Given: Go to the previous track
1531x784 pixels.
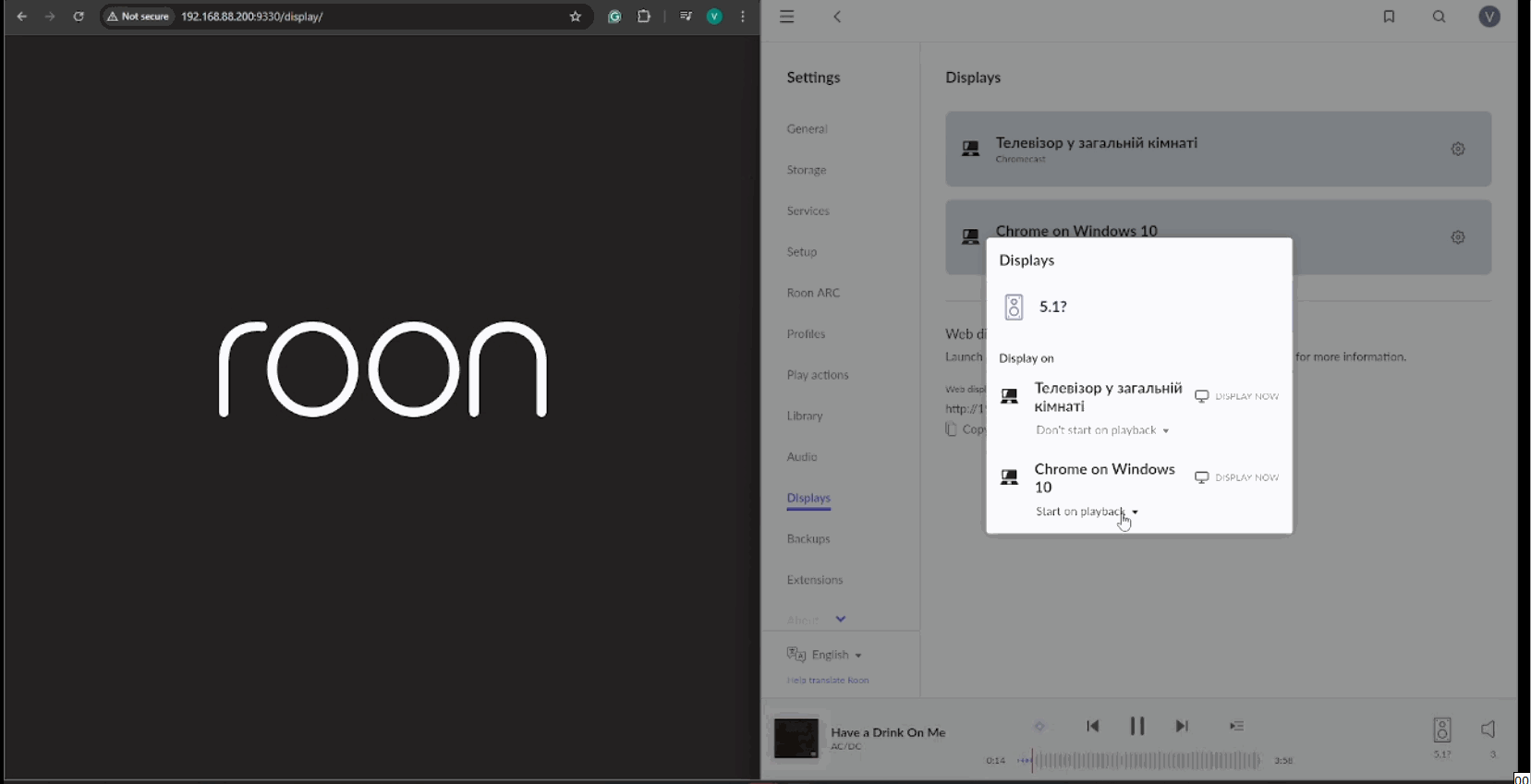Looking at the screenshot, I should pos(1092,726).
